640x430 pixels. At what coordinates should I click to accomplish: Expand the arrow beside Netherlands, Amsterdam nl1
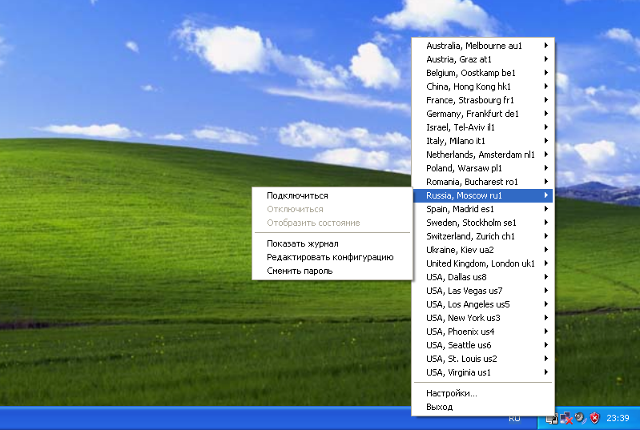click(546, 155)
